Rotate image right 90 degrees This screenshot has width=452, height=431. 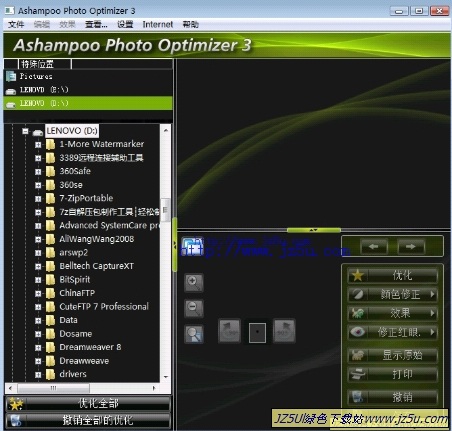[284, 331]
